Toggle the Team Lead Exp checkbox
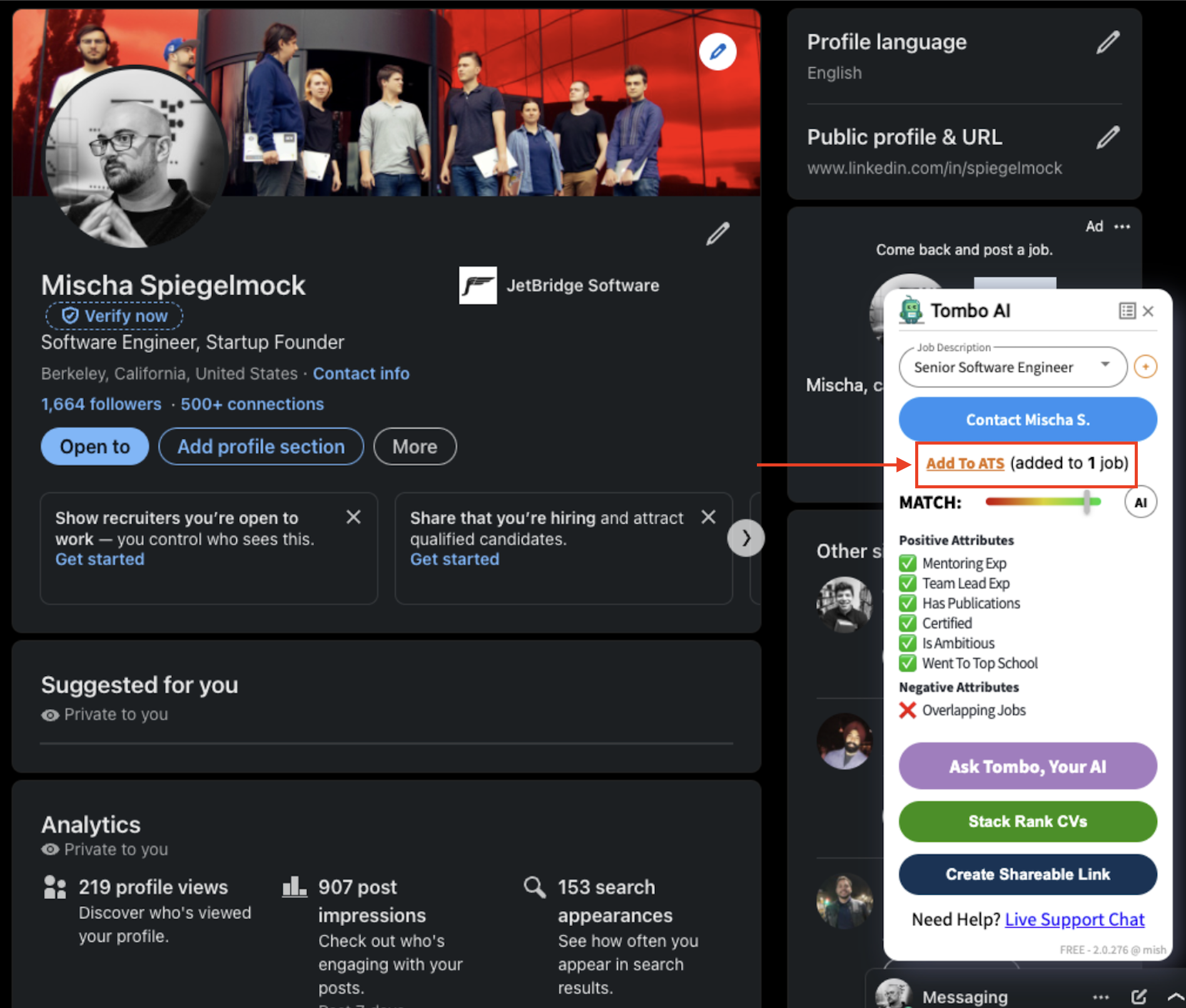This screenshot has height=1008, width=1186. coord(908,583)
